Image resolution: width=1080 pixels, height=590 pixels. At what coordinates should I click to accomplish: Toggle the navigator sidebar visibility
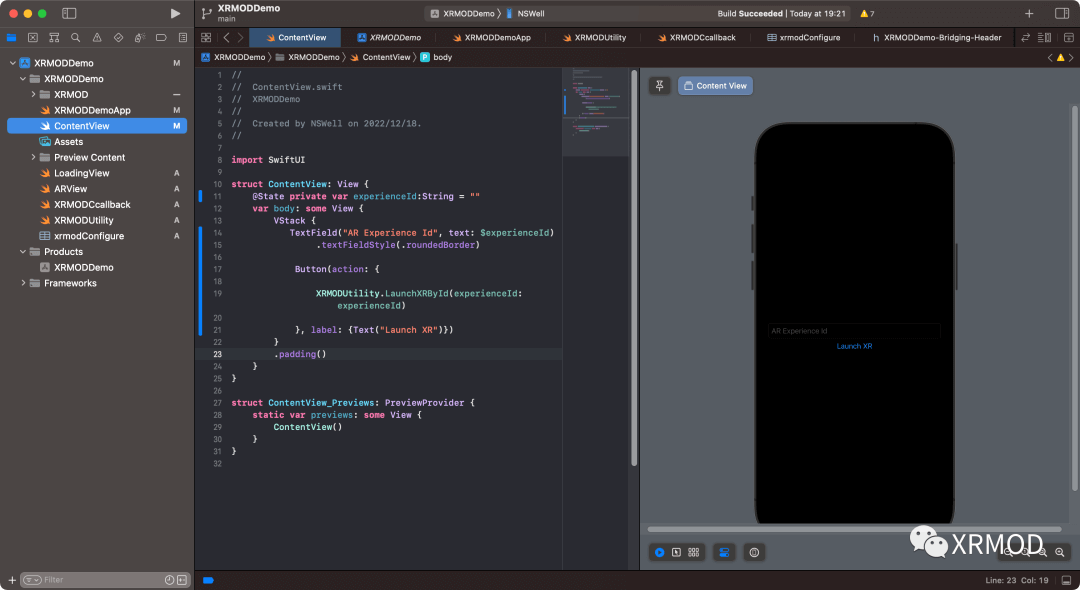point(69,13)
